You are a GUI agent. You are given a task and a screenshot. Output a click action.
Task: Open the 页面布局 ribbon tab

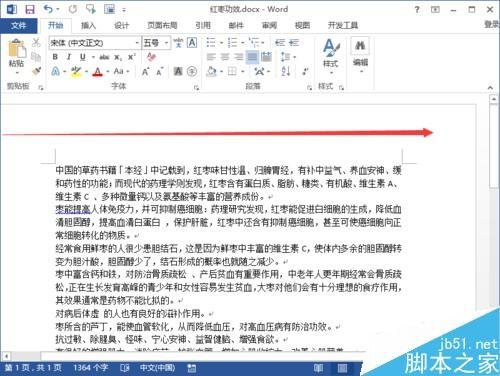click(x=162, y=25)
